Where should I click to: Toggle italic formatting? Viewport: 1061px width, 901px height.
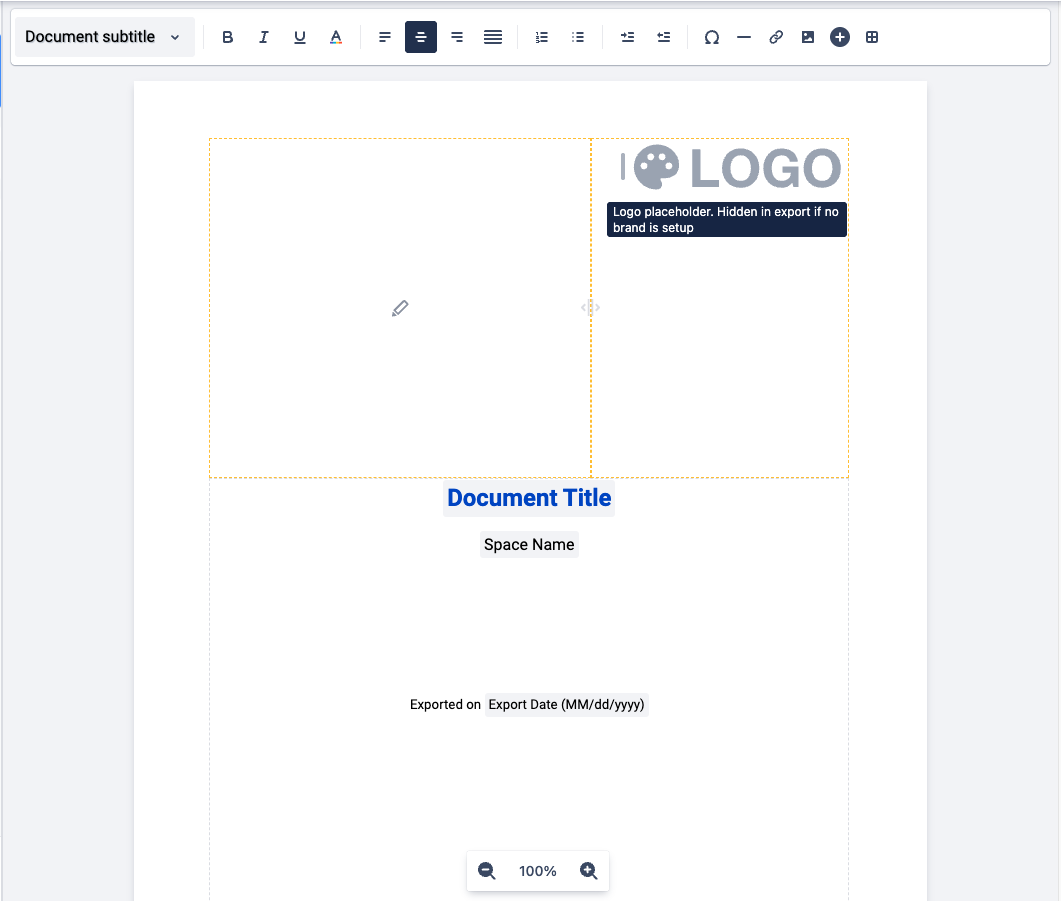[264, 37]
